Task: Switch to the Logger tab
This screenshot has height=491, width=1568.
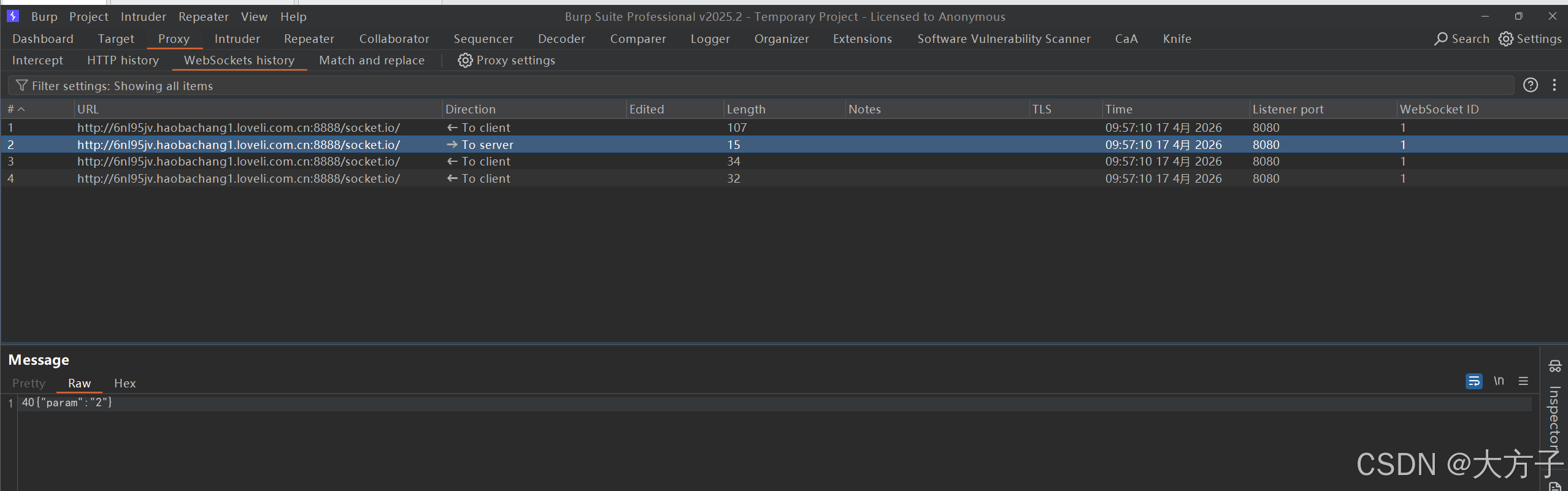Action: (x=710, y=39)
